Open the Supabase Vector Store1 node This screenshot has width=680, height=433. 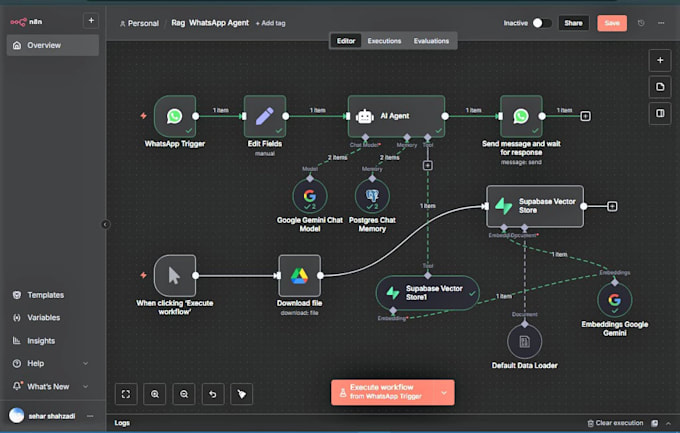click(x=428, y=293)
